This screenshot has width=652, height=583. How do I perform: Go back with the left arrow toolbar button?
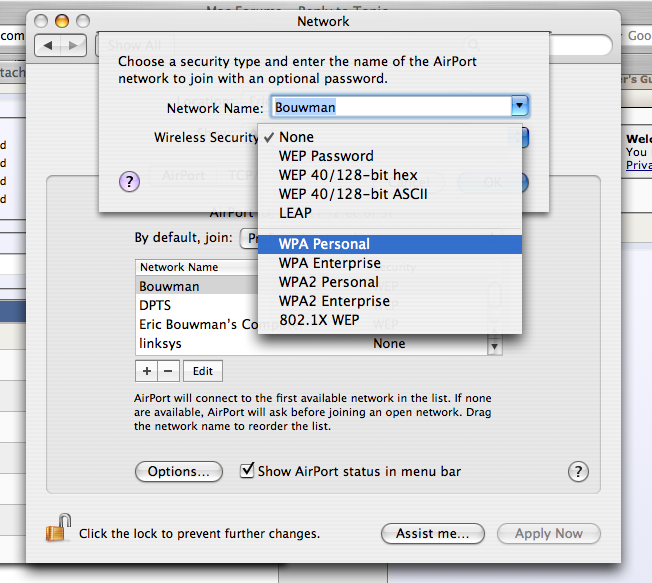click(x=48, y=45)
